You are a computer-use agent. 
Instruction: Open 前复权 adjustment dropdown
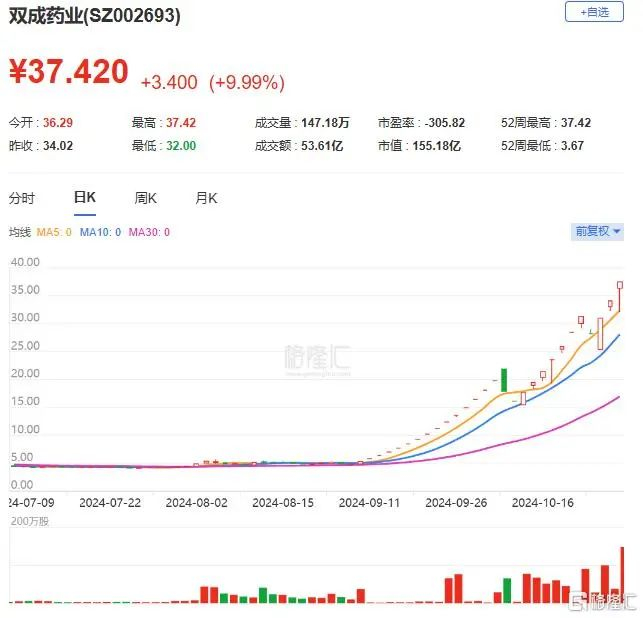(x=597, y=232)
